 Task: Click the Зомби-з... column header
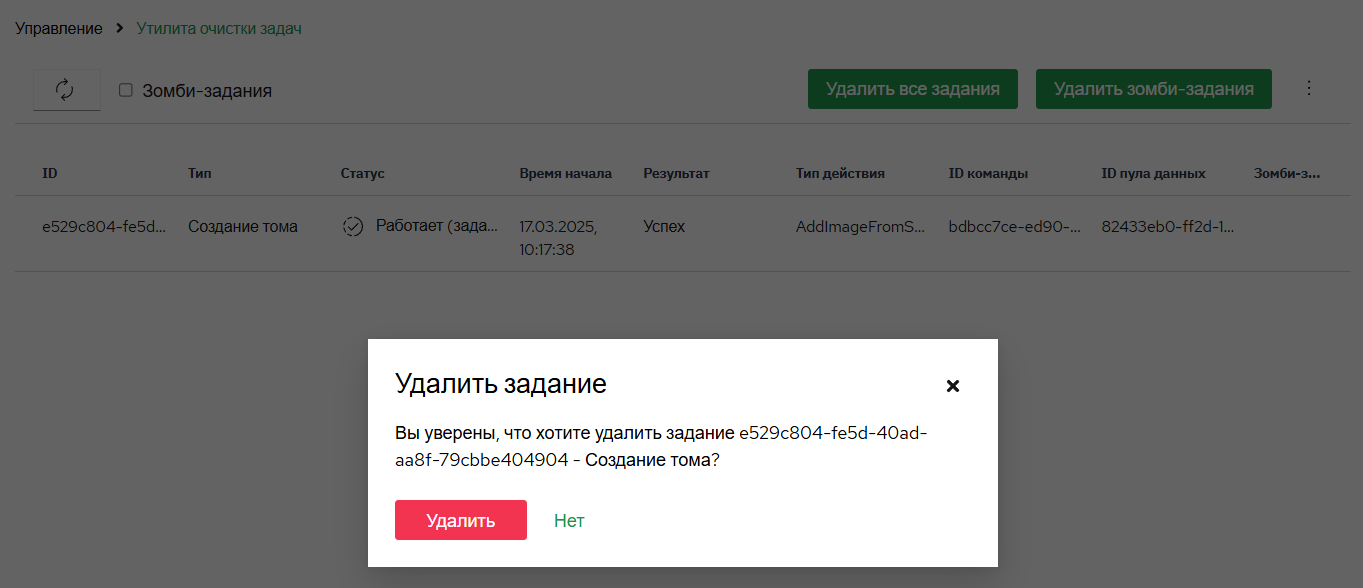[x=1287, y=173]
